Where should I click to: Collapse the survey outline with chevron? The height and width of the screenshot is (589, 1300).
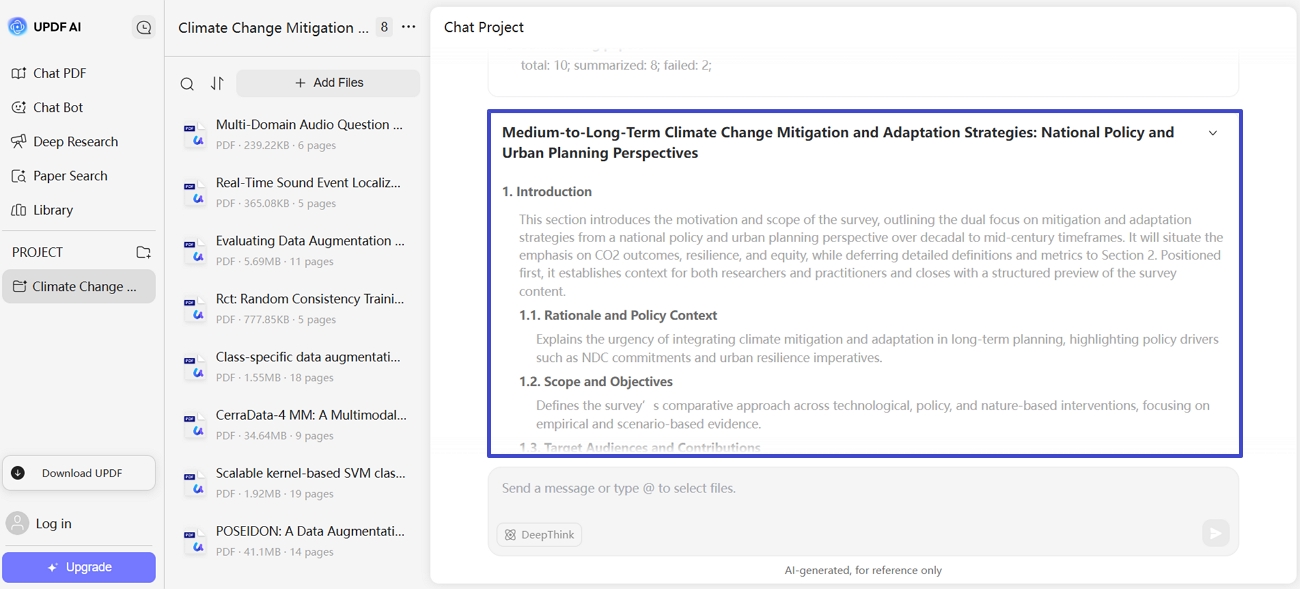point(1213,133)
